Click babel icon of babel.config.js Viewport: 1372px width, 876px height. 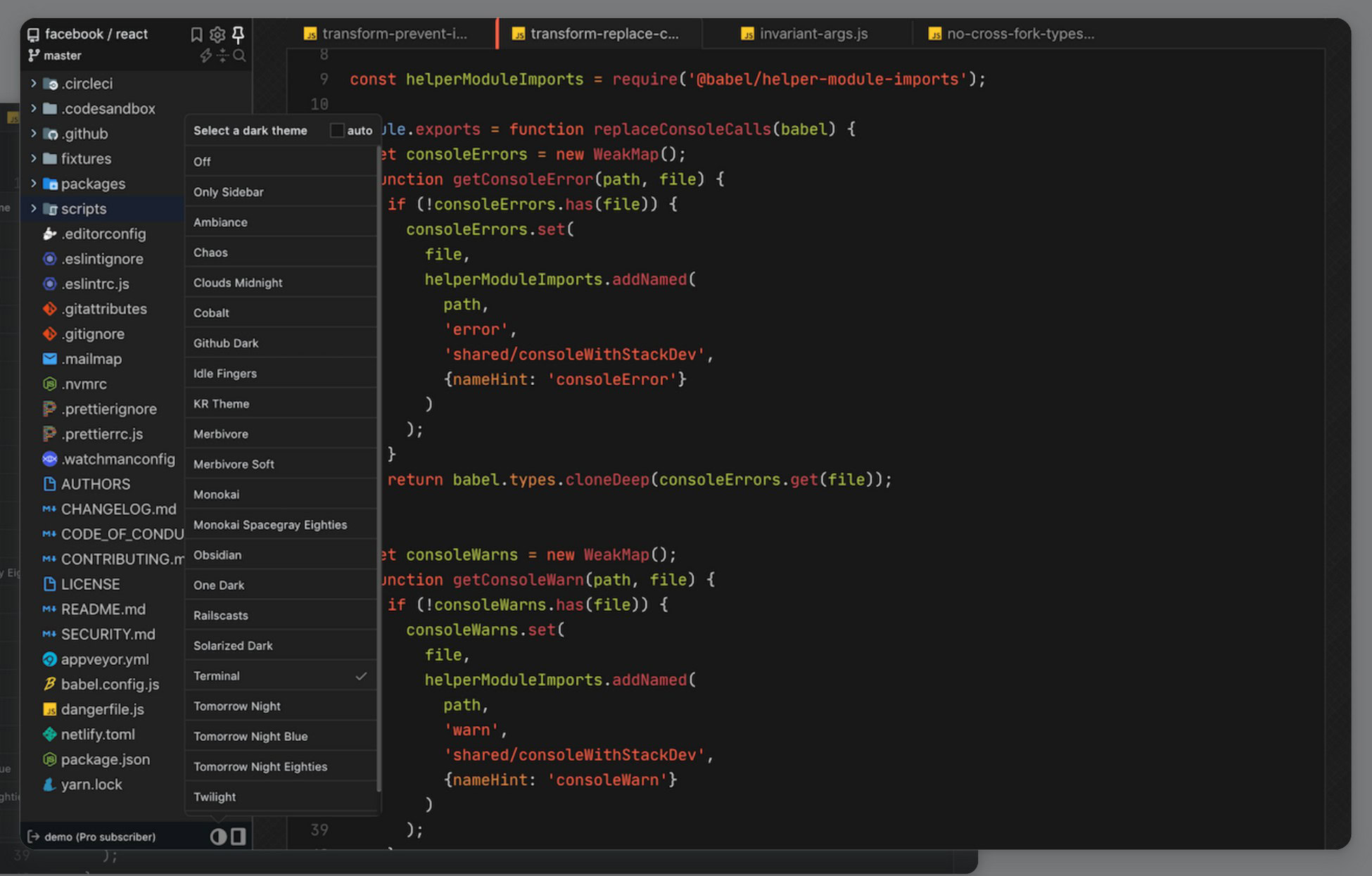pyautogui.click(x=49, y=684)
